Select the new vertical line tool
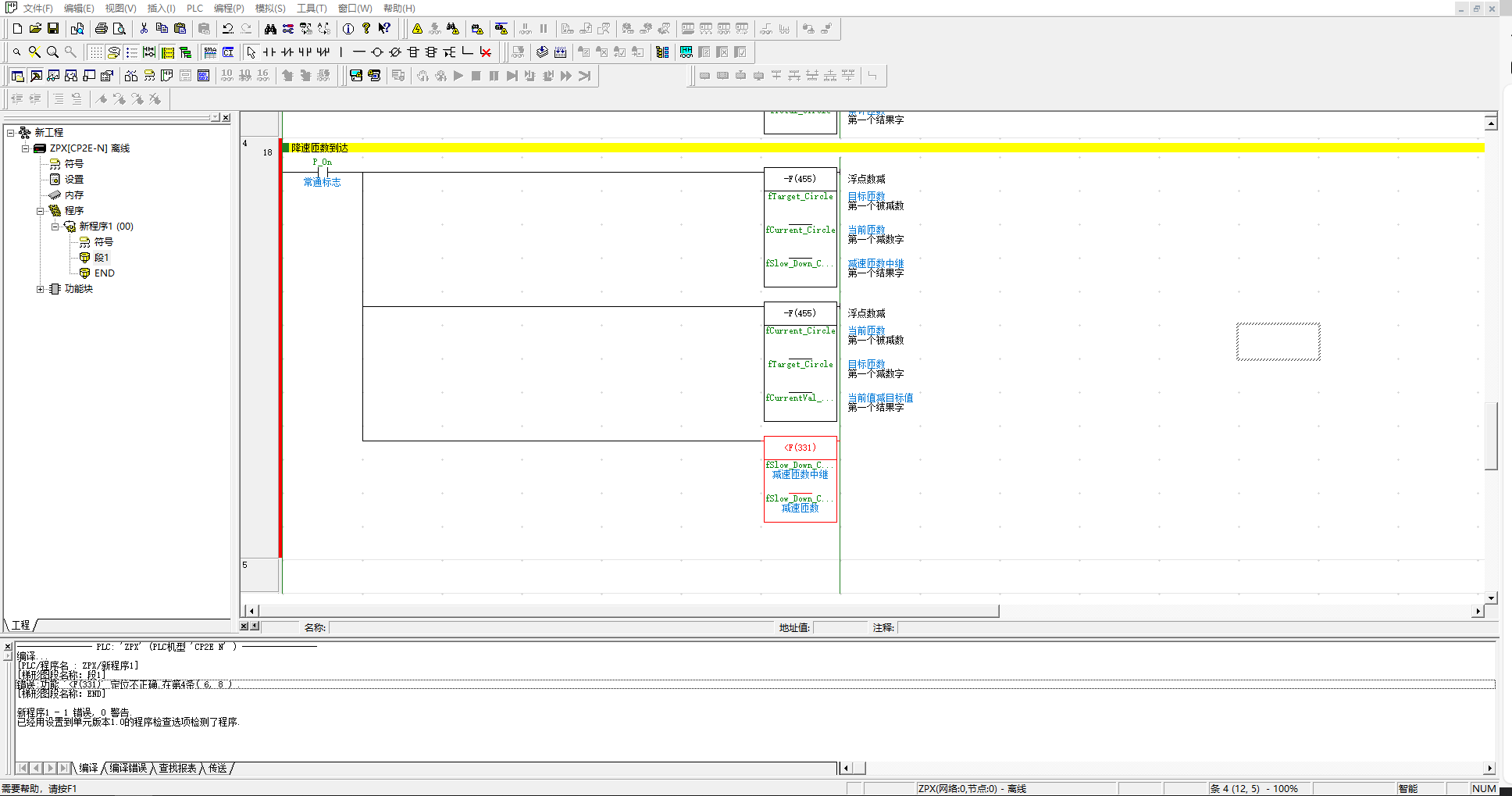 click(341, 52)
